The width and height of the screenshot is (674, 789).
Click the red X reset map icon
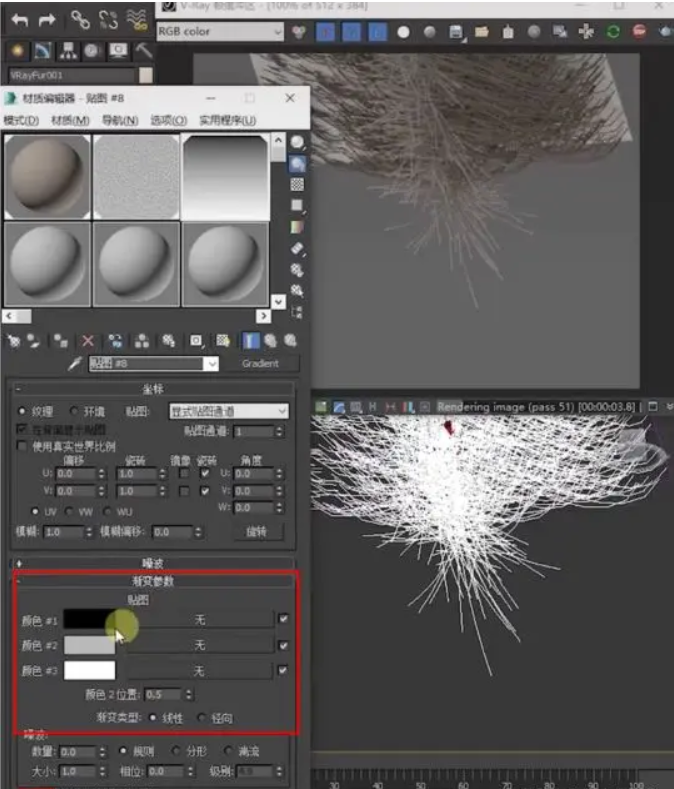pyautogui.click(x=87, y=341)
